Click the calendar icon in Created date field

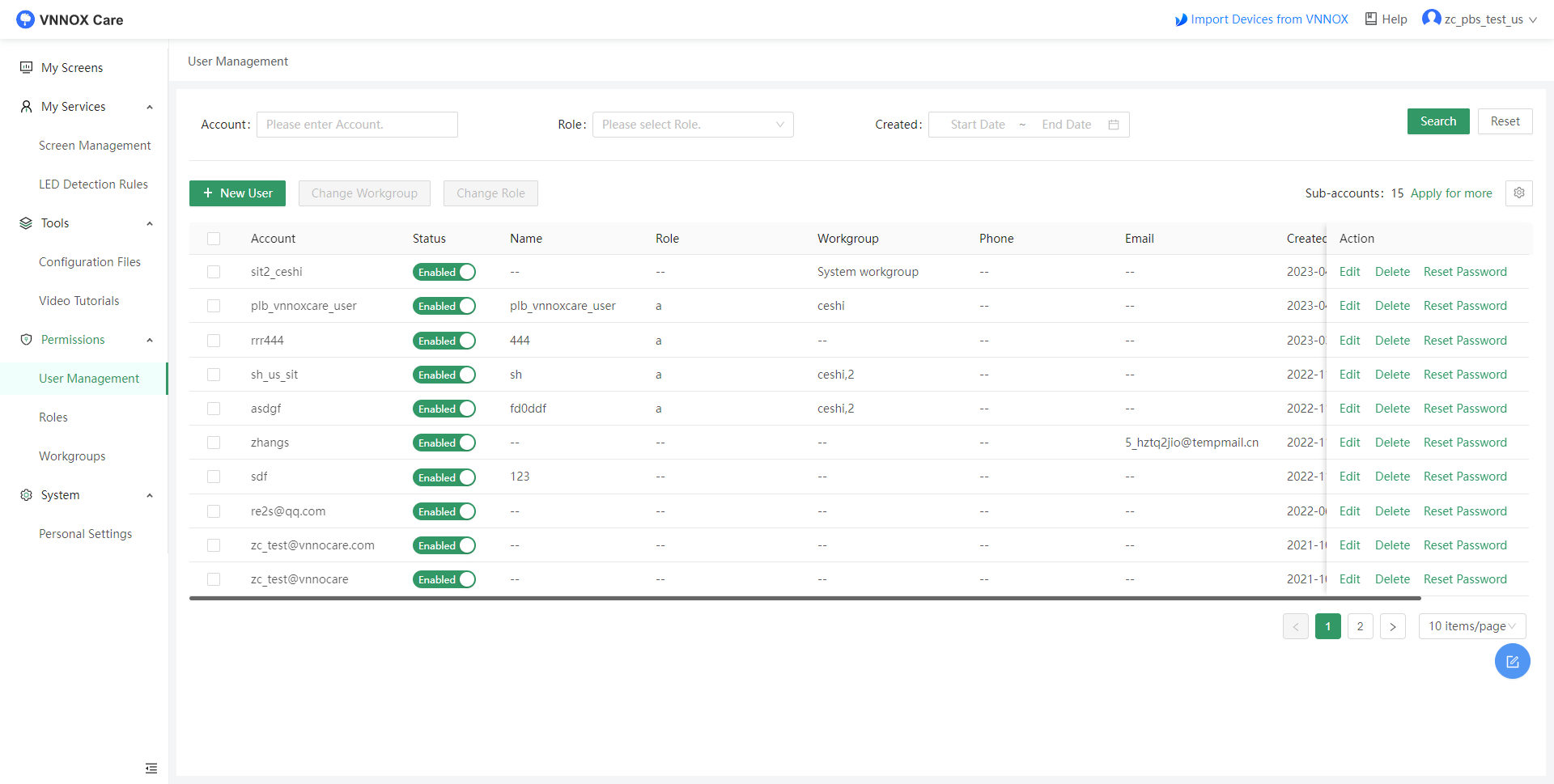[1114, 125]
